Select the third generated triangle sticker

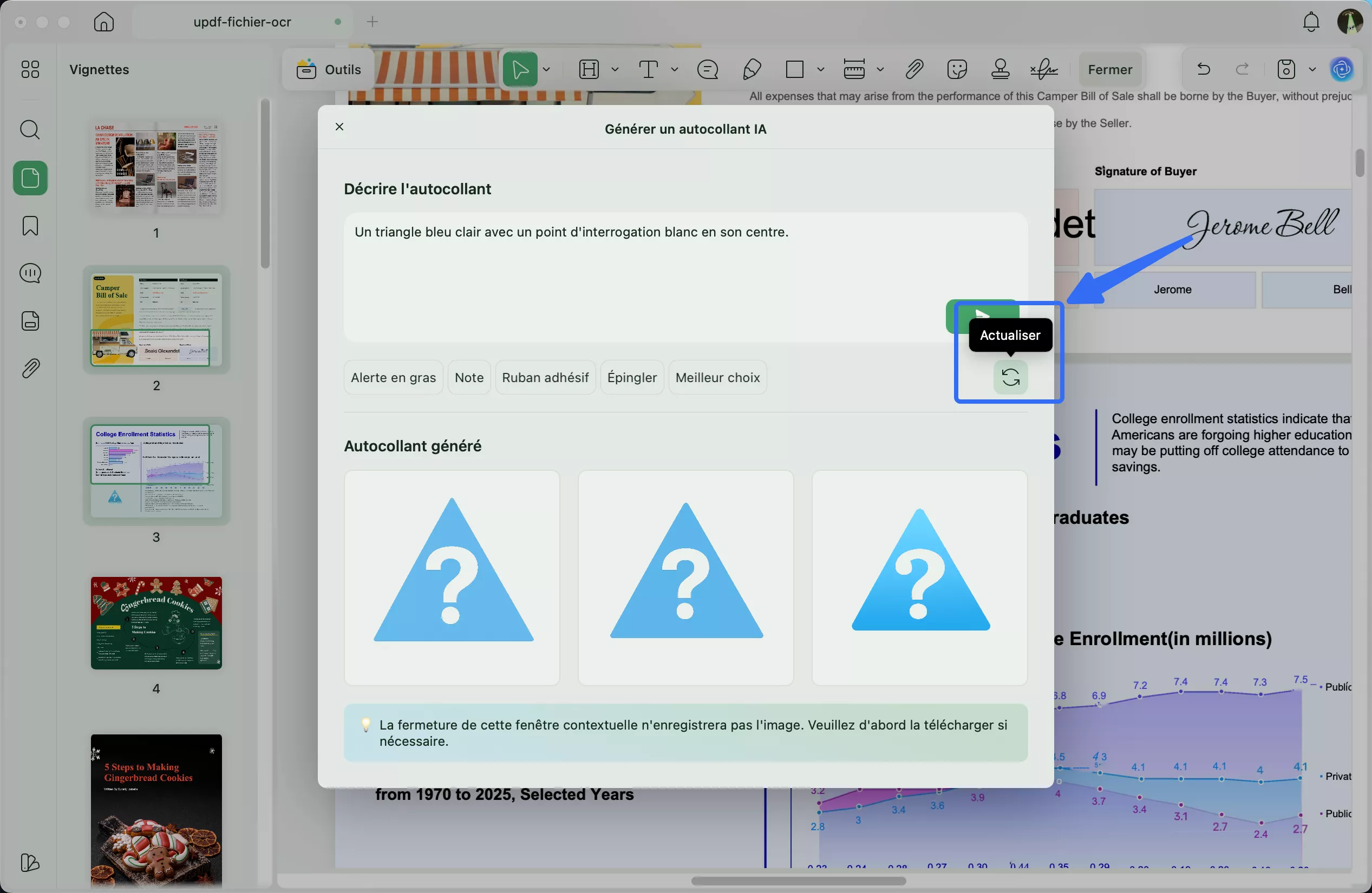tap(919, 578)
